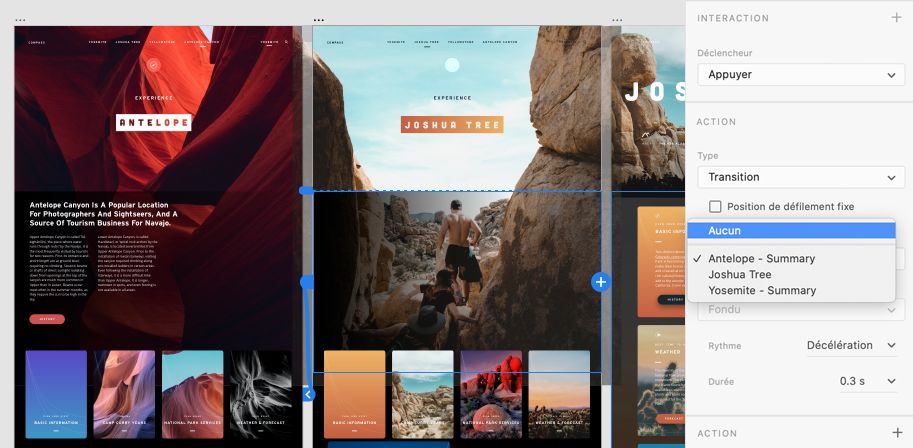
Task: Click the compass circle icon above EXPERIENCE on the Antelope artboard
Action: click(x=153, y=65)
